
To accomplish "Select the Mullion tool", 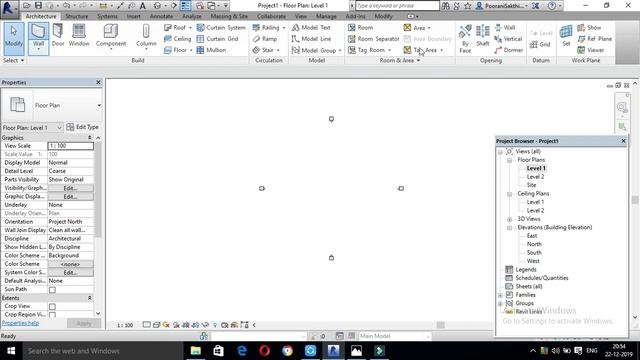I will 211,50.
